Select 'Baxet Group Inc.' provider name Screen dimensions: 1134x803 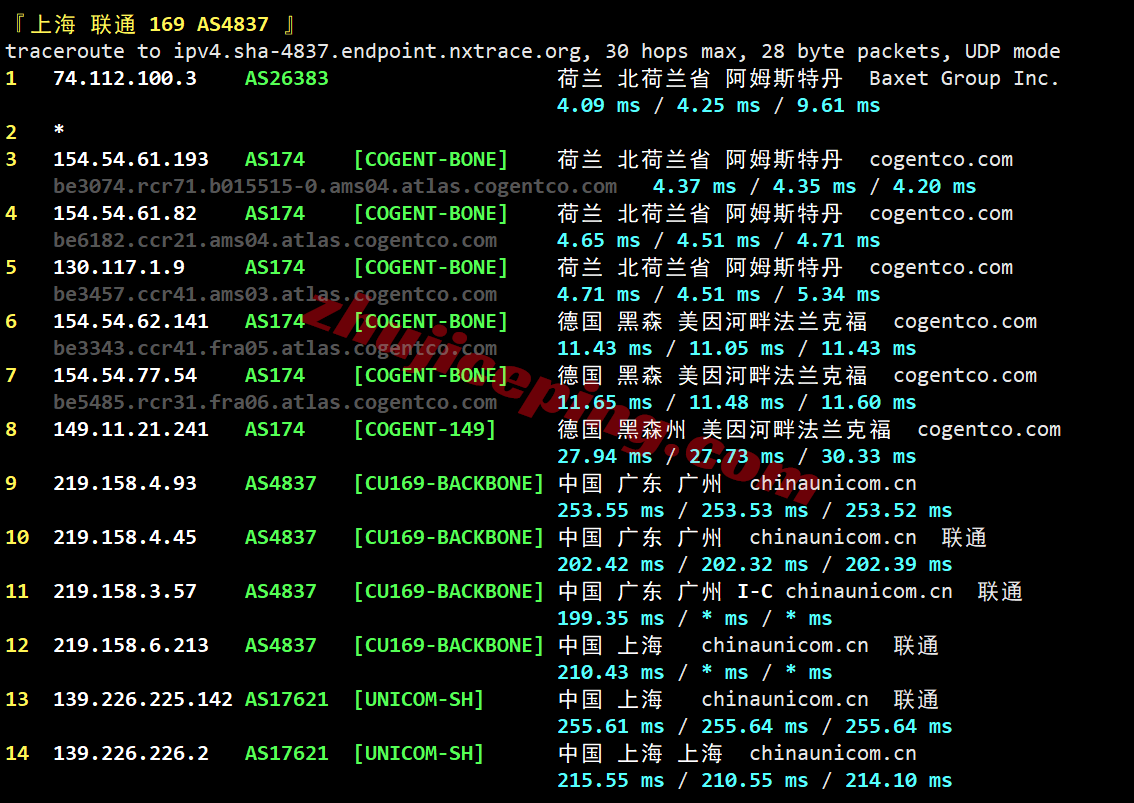[964, 78]
